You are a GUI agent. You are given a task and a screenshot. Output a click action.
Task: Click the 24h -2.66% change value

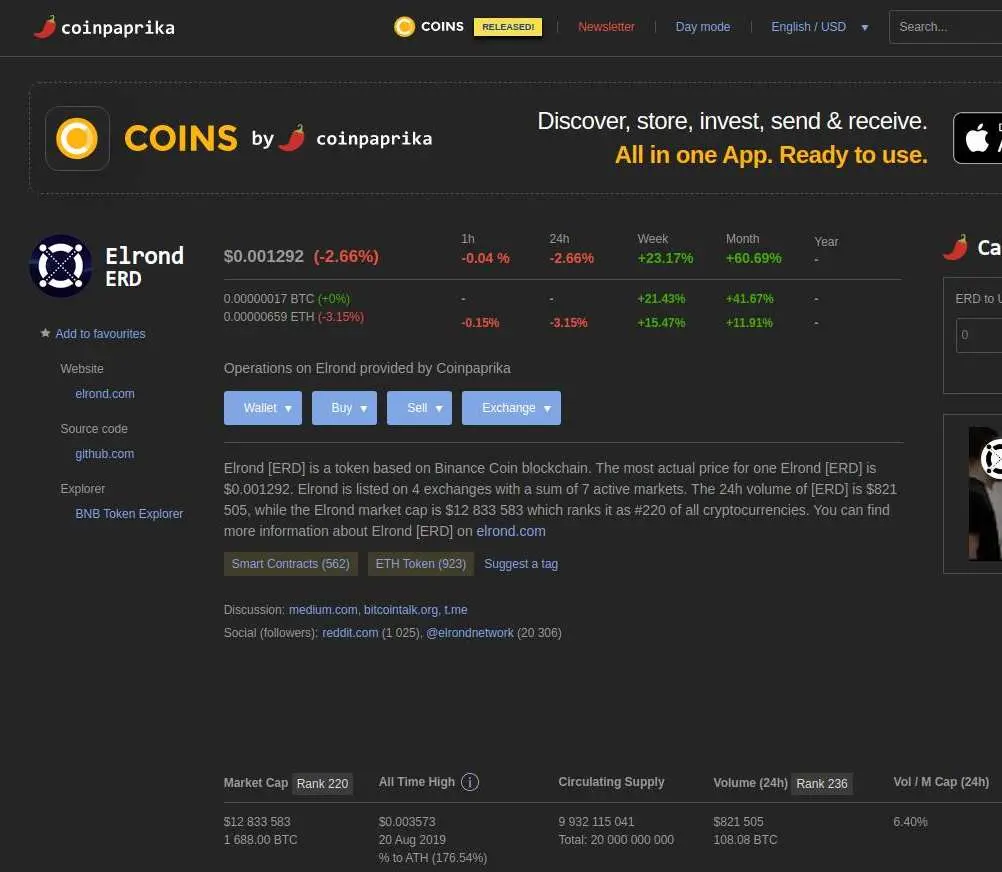tap(571, 258)
